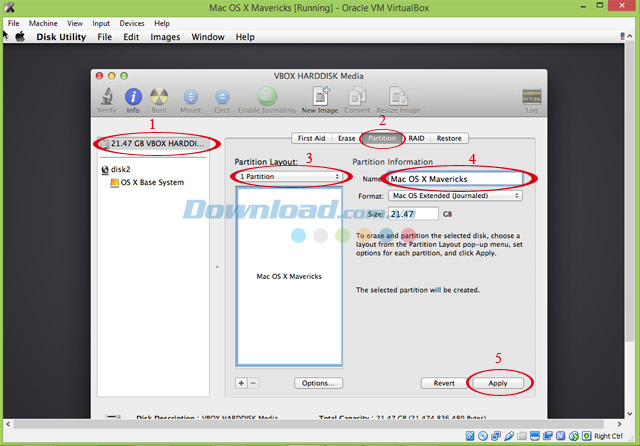Image resolution: width=640 pixels, height=446 pixels.
Task: Click the horizontal scrollbar left arrow
Action: tap(8, 424)
